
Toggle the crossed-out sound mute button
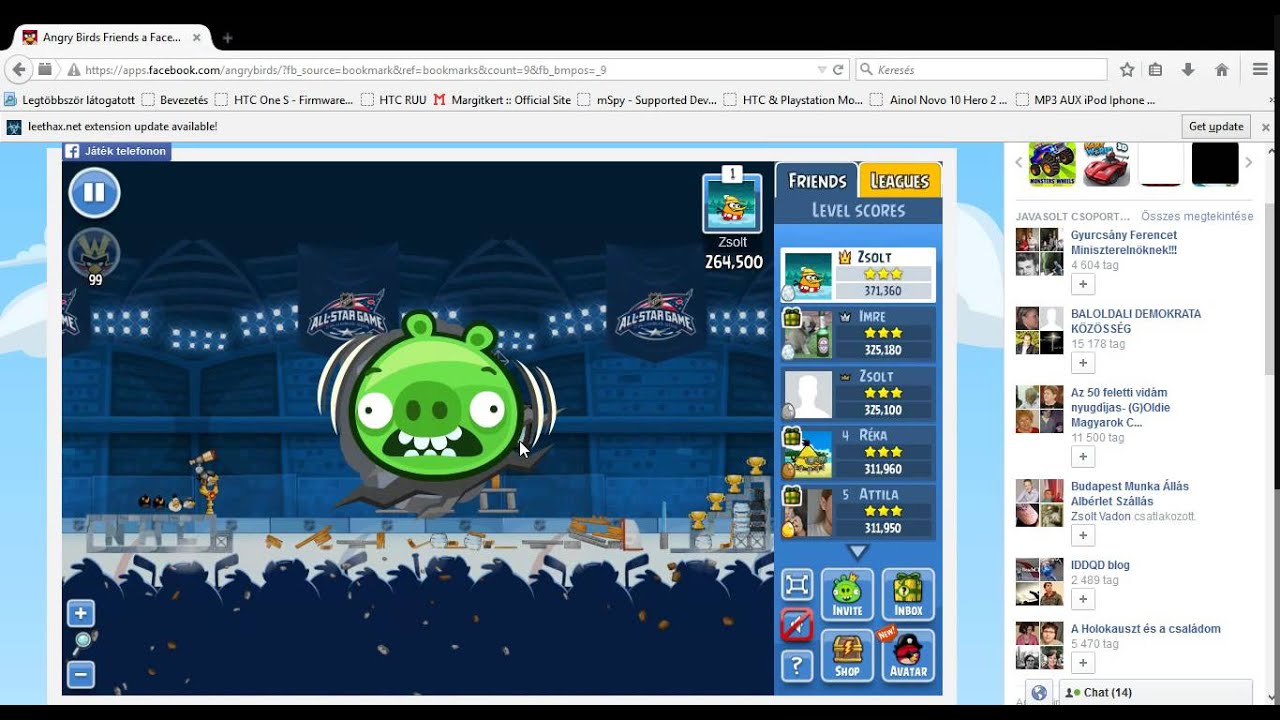pos(796,626)
